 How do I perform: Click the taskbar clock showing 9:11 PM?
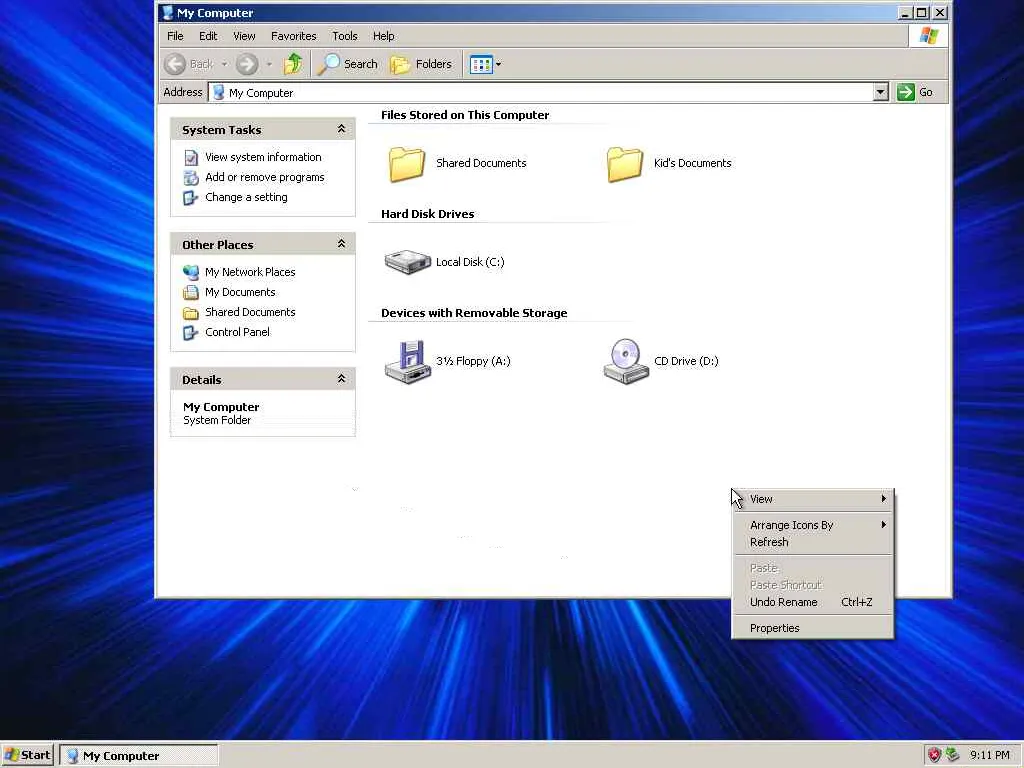coord(989,756)
